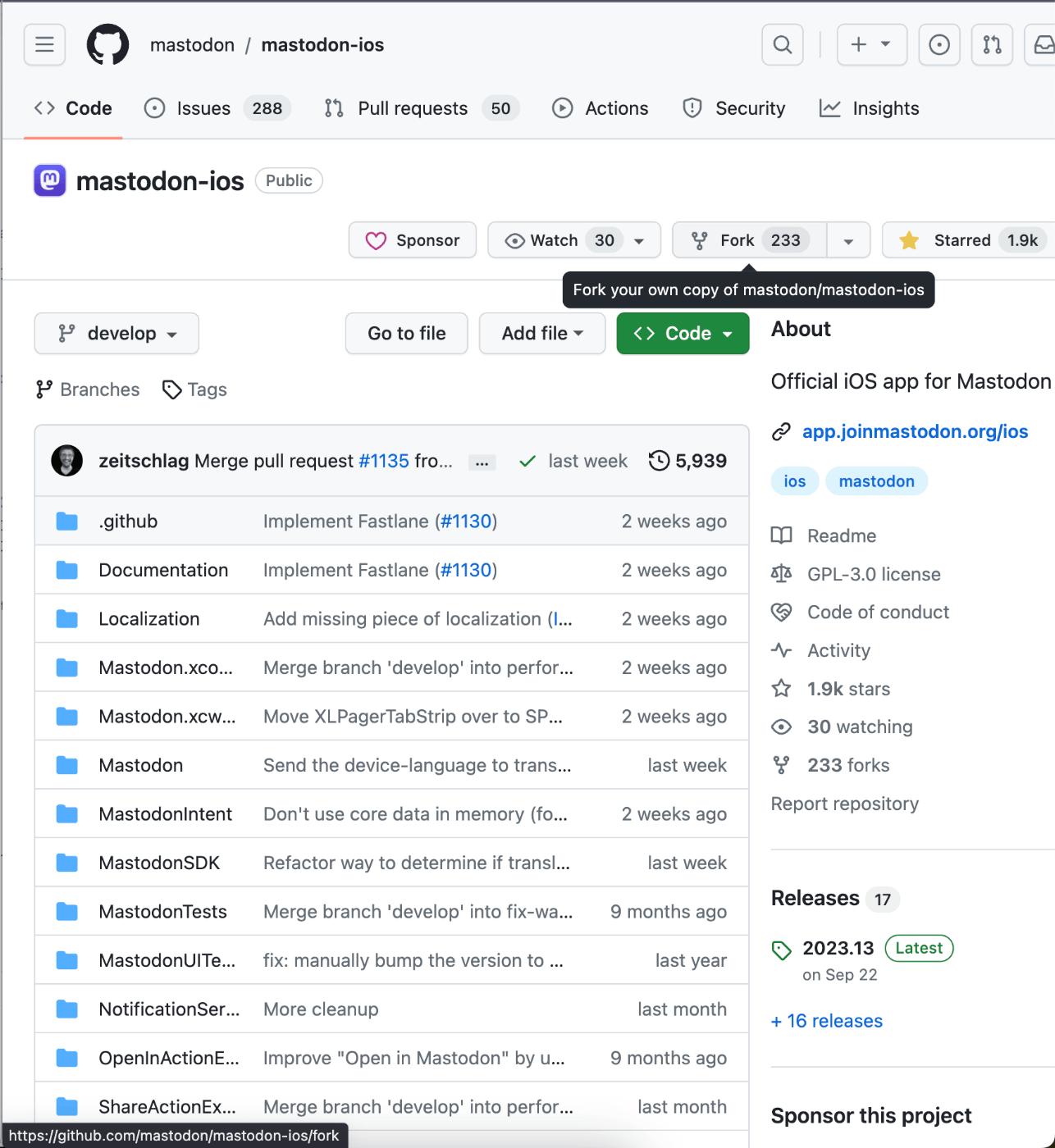The height and width of the screenshot is (1148, 1055).
Task: Expand commit message ellipsis button
Action: (x=482, y=462)
